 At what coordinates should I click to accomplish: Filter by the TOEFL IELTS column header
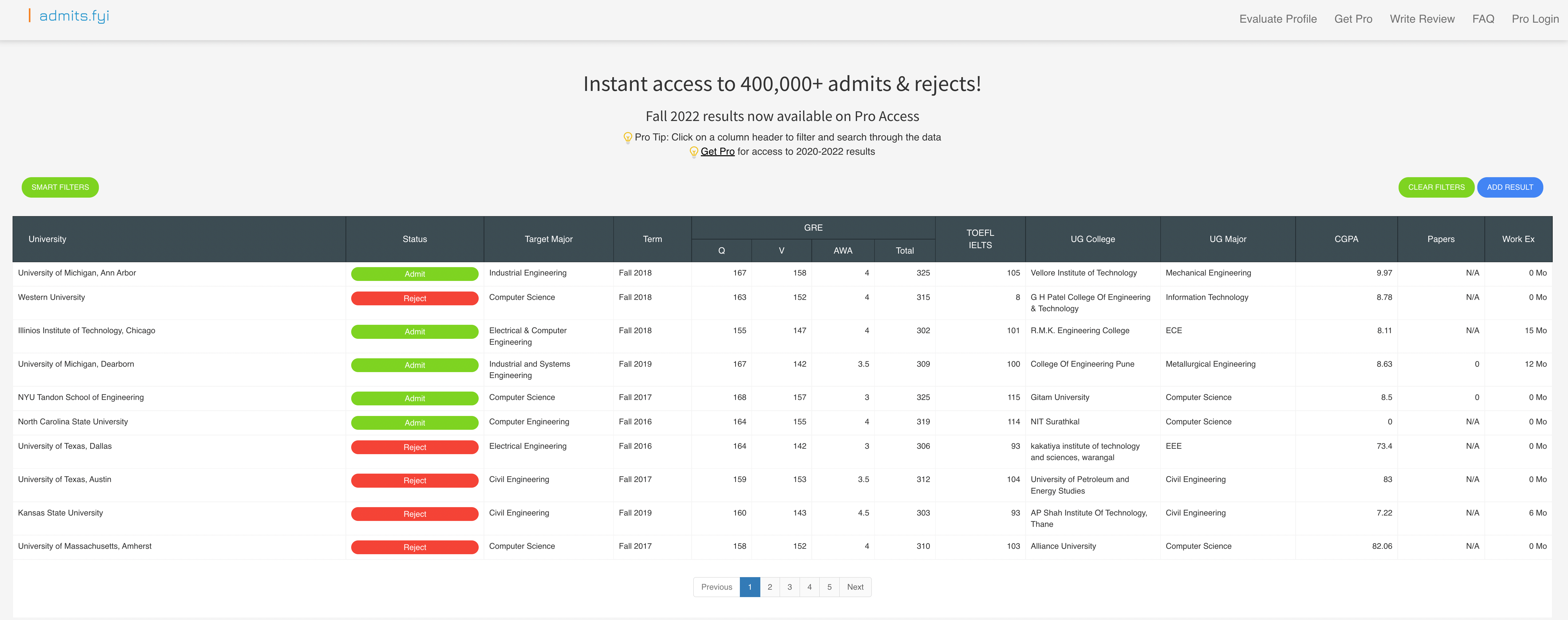[x=980, y=239]
